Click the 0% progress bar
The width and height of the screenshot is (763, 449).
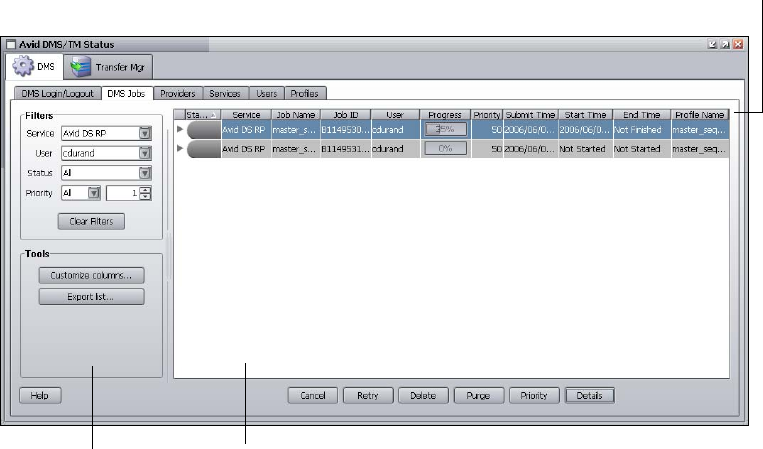pyautogui.click(x=445, y=148)
